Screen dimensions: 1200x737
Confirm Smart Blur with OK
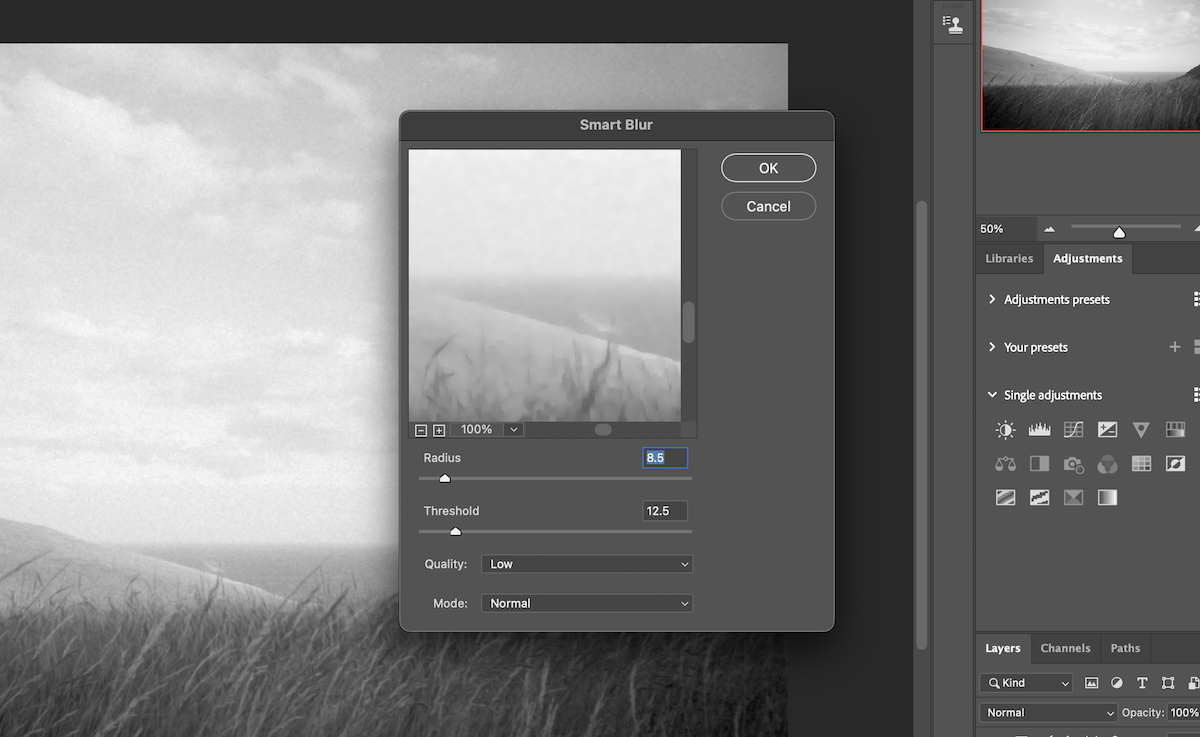tap(768, 167)
